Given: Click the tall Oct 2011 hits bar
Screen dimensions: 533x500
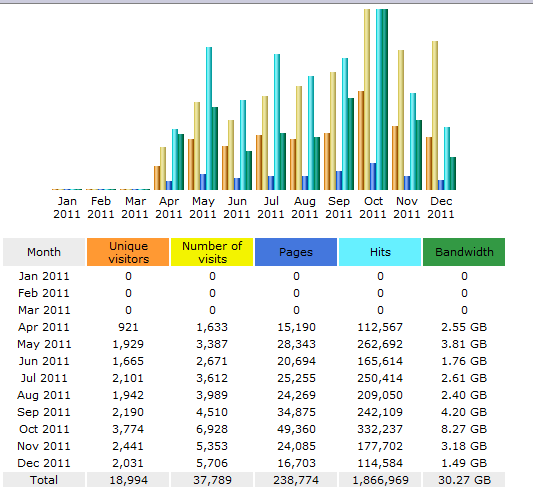Looking at the screenshot, I should pos(379,99).
